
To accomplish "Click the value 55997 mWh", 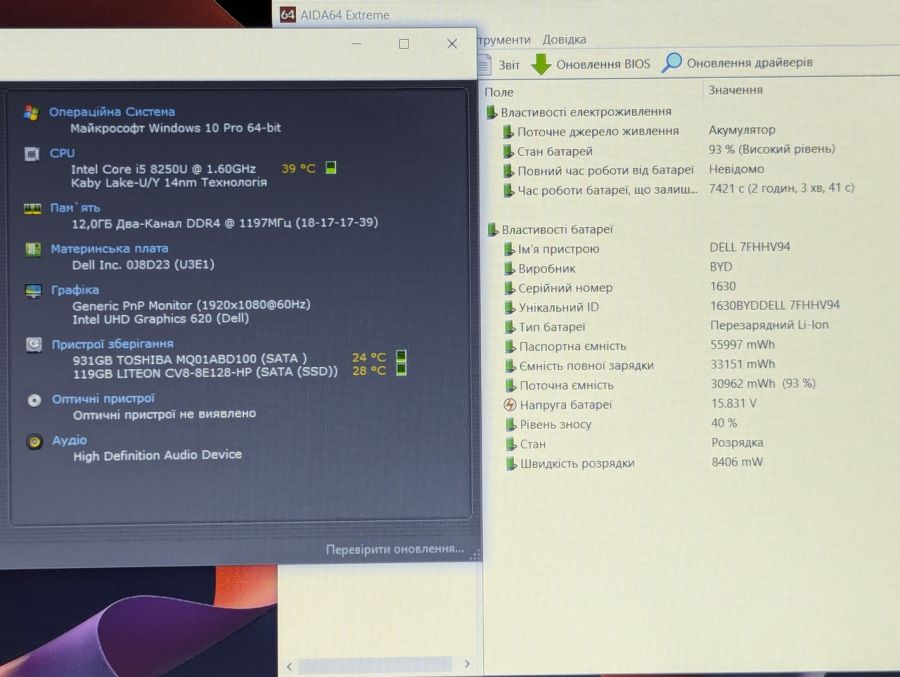I will 743,345.
